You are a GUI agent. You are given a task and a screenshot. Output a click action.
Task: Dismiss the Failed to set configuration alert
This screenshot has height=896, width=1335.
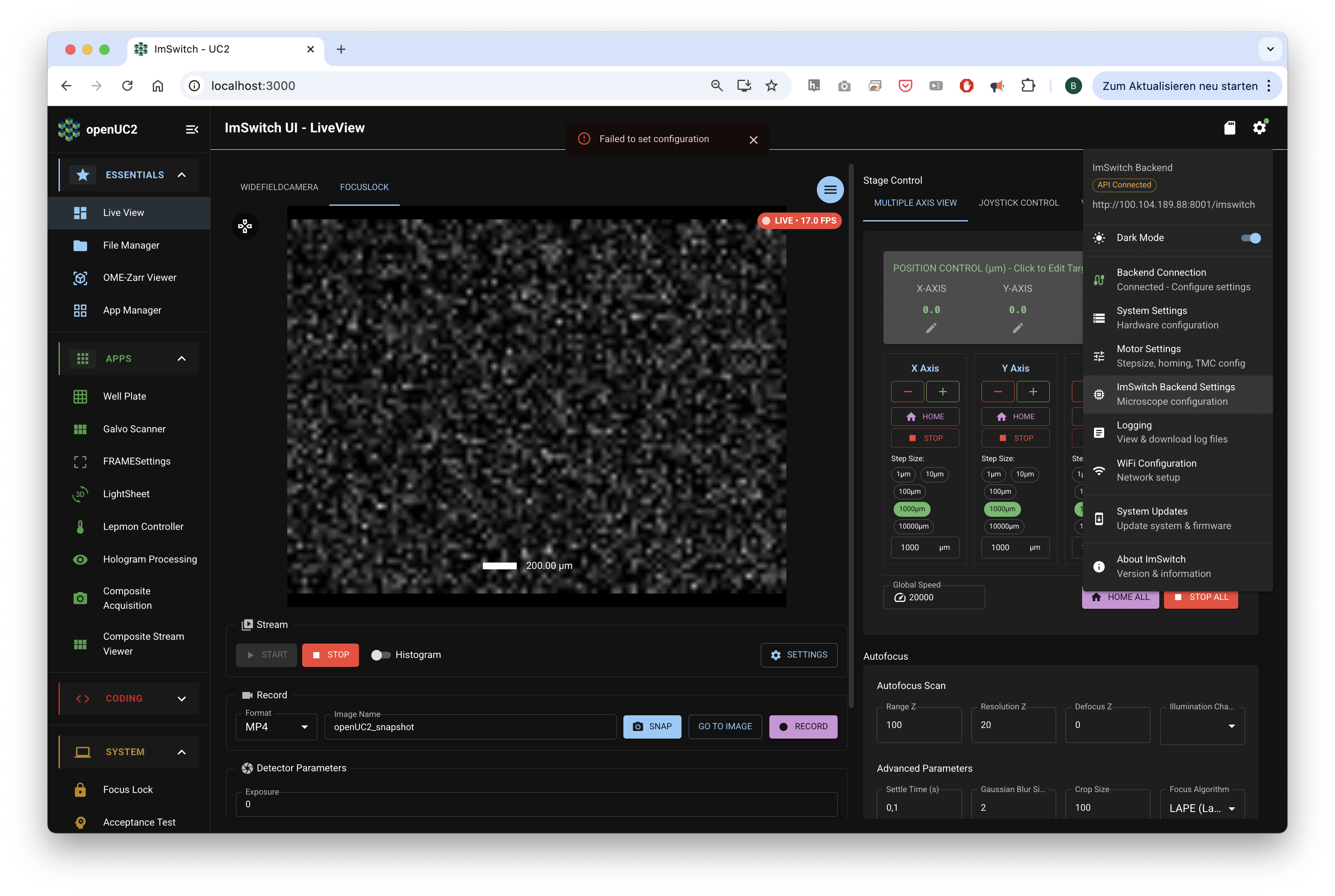pyautogui.click(x=753, y=140)
